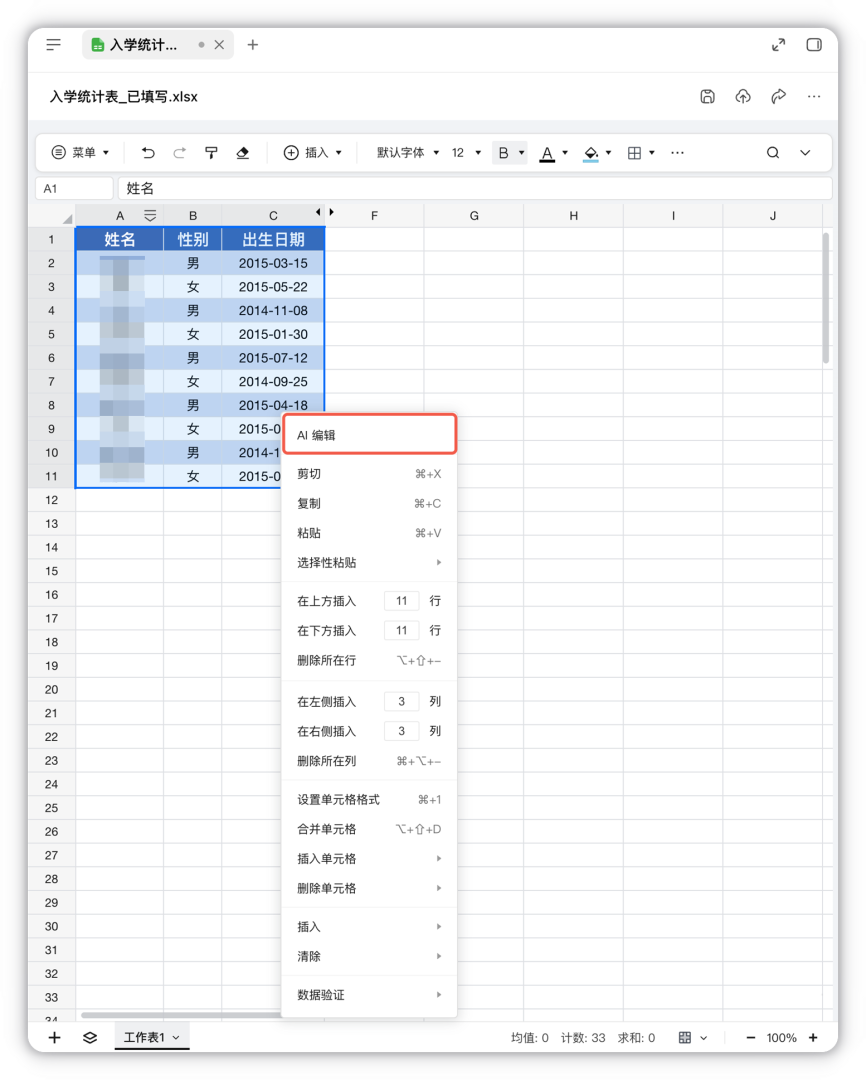The width and height of the screenshot is (866, 1080).
Task: Add a new tab with the plus icon
Action: coord(253,45)
